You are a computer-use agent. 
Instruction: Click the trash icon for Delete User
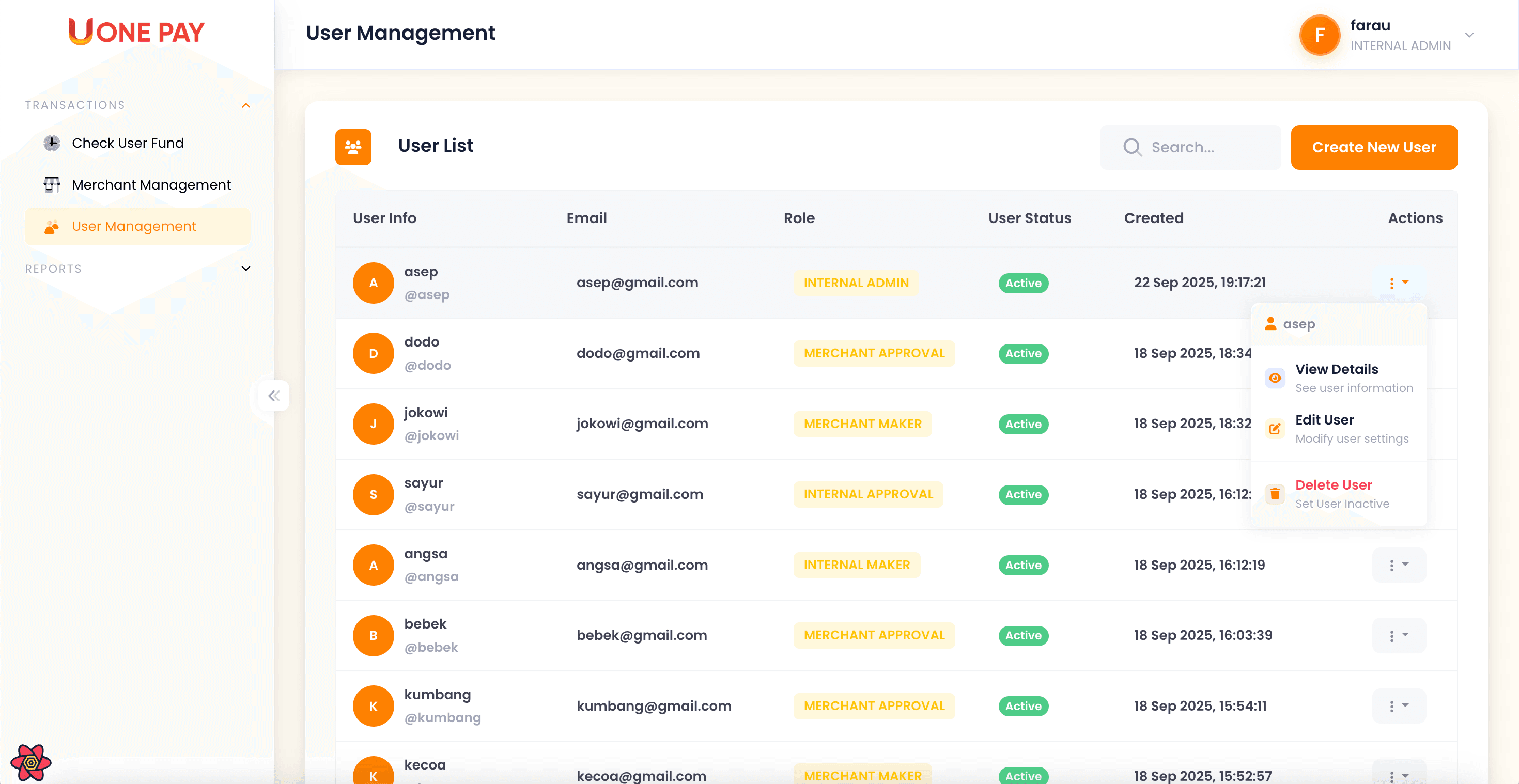(1275, 493)
